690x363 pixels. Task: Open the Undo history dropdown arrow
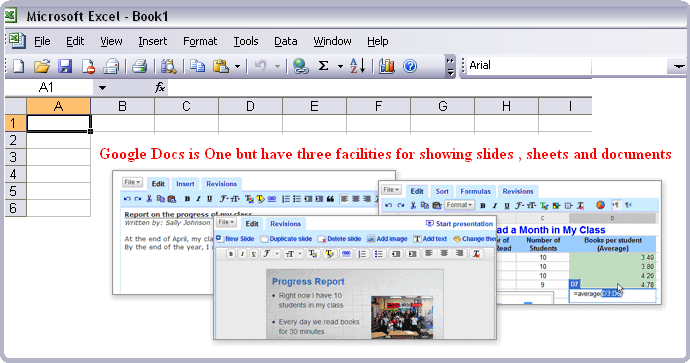pyautogui.click(x=277, y=67)
